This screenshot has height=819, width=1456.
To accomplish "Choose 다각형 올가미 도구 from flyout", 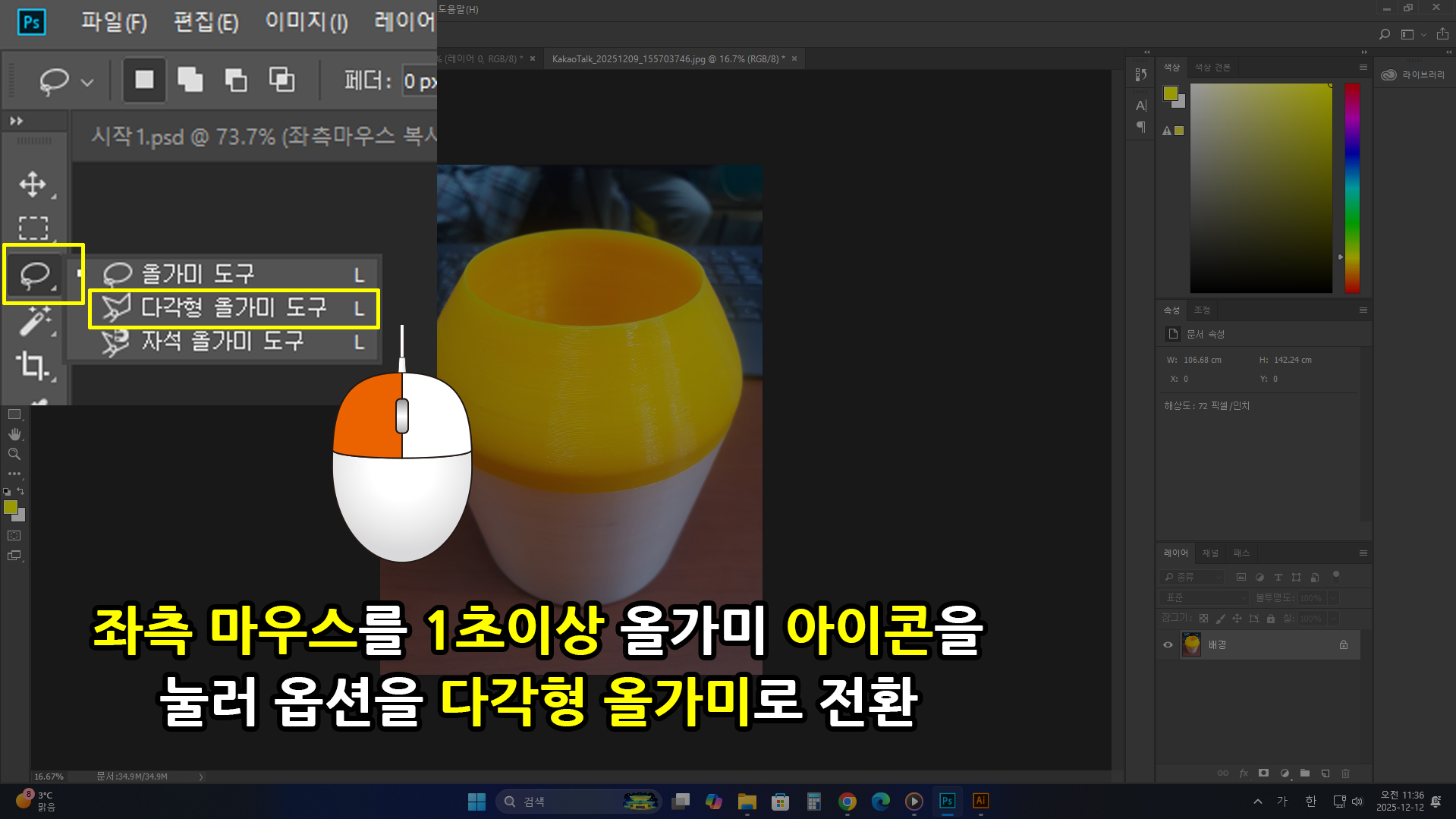I will [x=234, y=308].
